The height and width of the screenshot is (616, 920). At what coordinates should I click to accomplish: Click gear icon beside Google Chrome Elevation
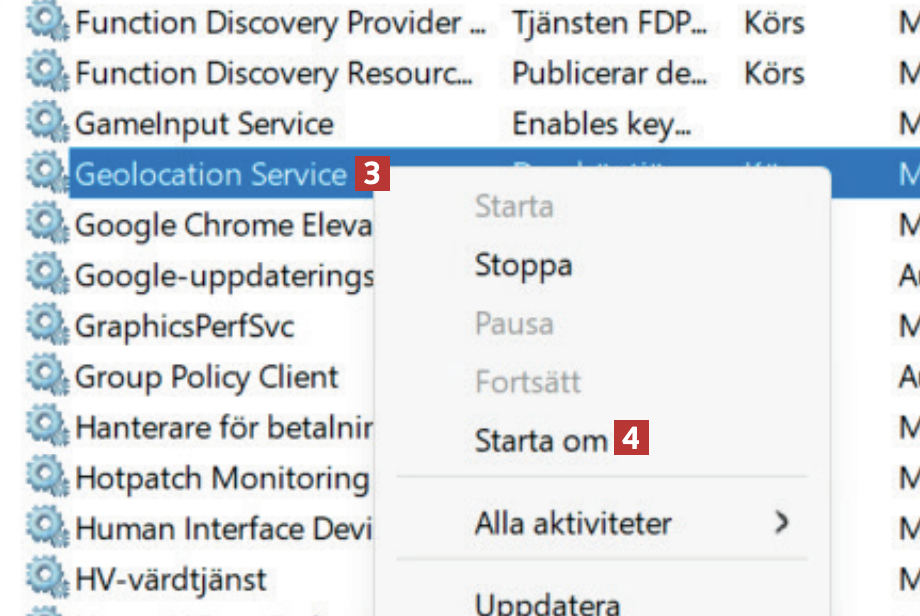tap(44, 224)
